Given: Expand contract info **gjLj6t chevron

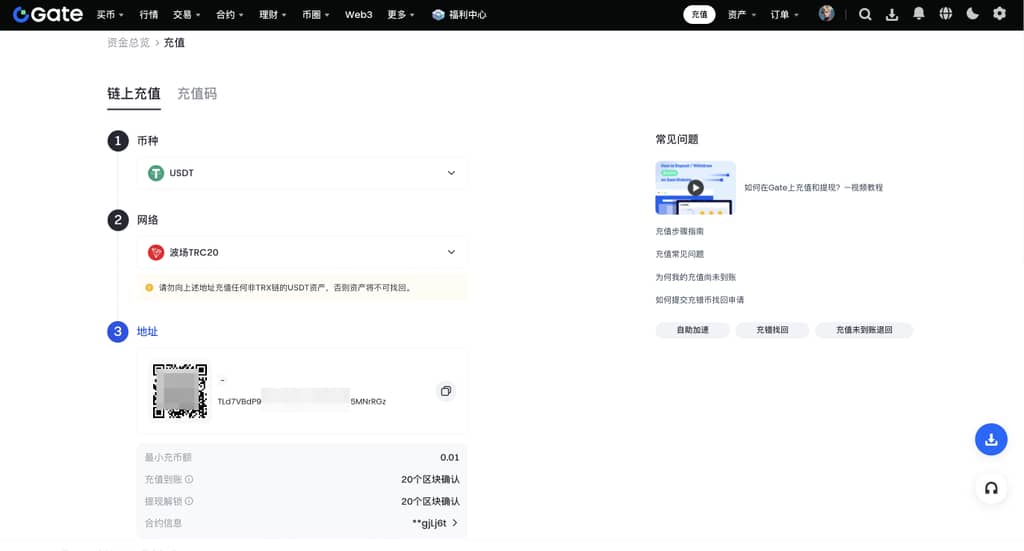Looking at the screenshot, I should click(x=455, y=523).
